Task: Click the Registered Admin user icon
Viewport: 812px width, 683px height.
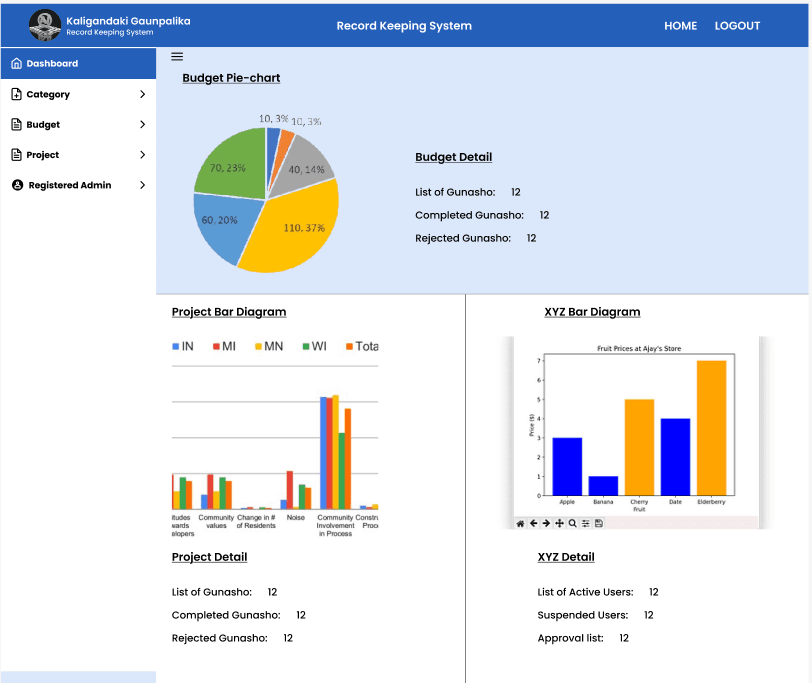Action: [x=17, y=185]
